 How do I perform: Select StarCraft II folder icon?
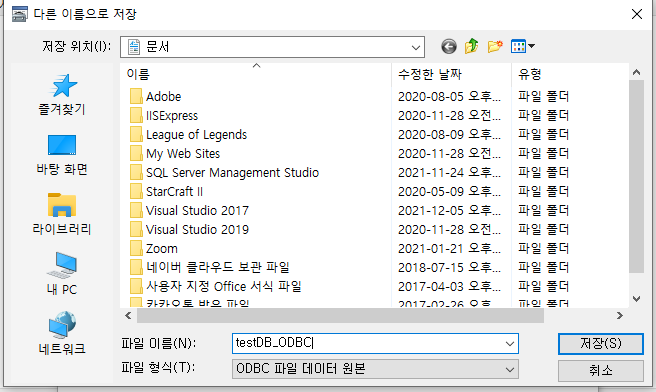[136, 191]
